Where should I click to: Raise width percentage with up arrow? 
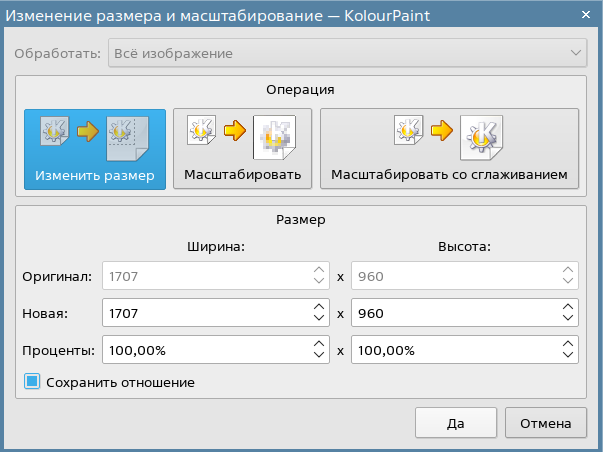point(319,345)
